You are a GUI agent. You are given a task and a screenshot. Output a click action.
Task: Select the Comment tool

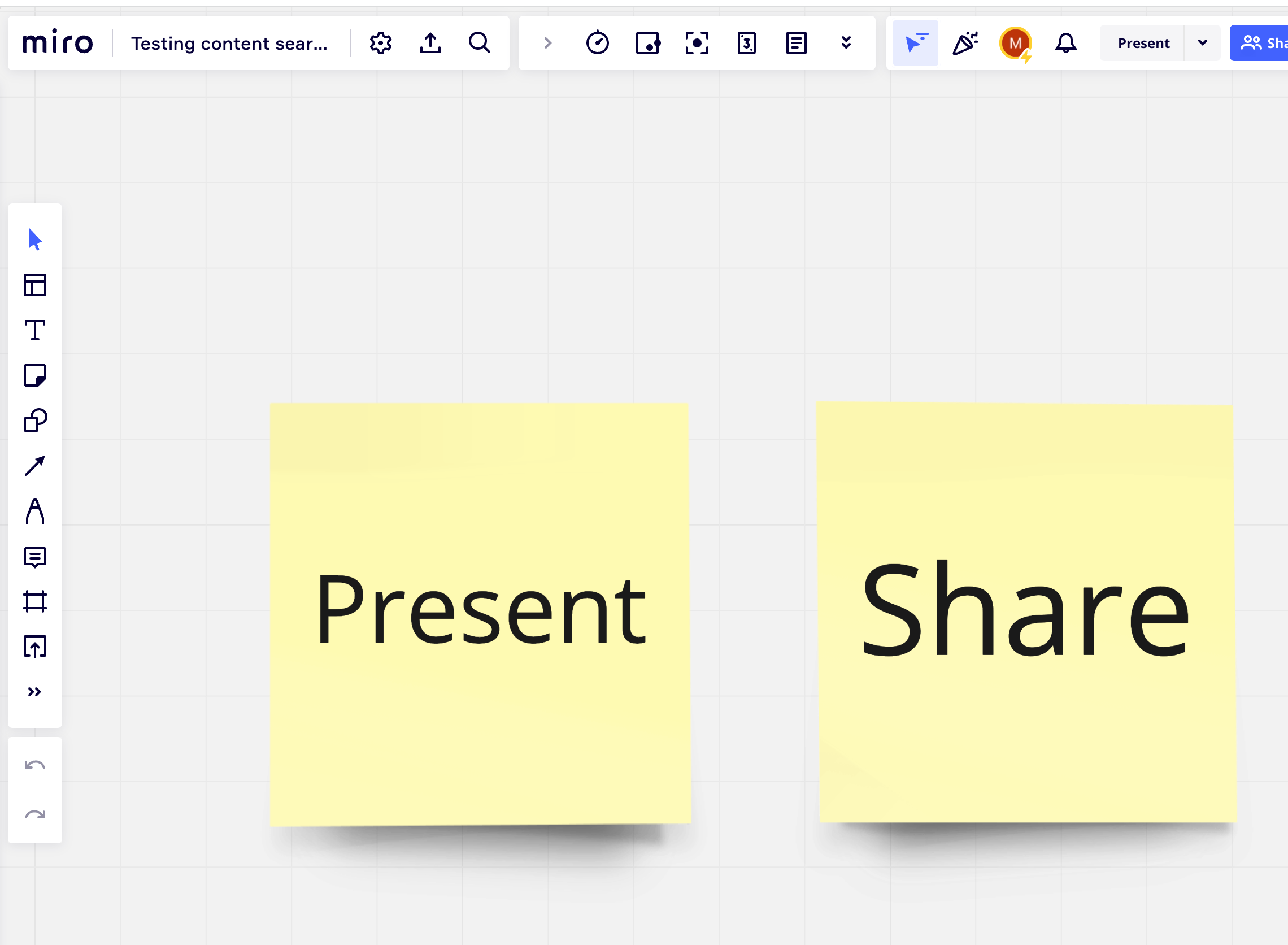coord(35,557)
